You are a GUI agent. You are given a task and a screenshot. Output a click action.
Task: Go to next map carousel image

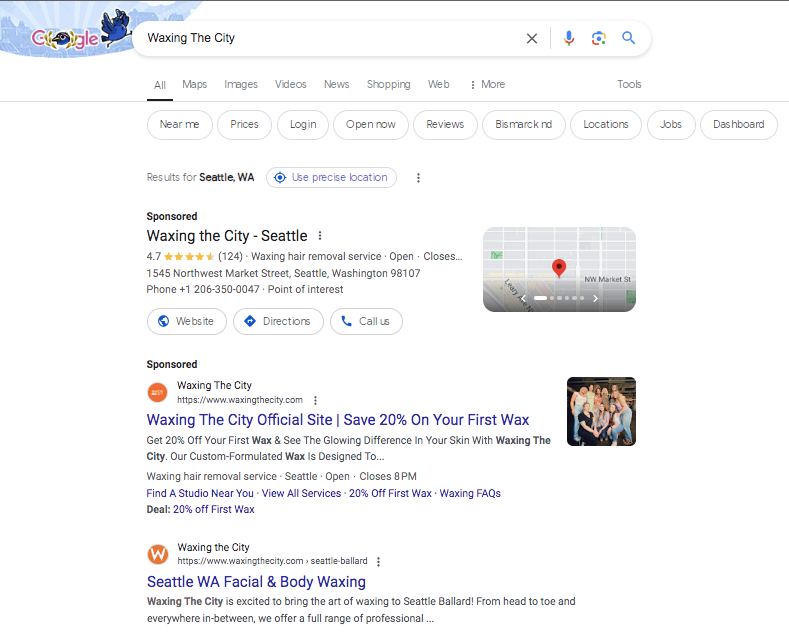tap(595, 298)
